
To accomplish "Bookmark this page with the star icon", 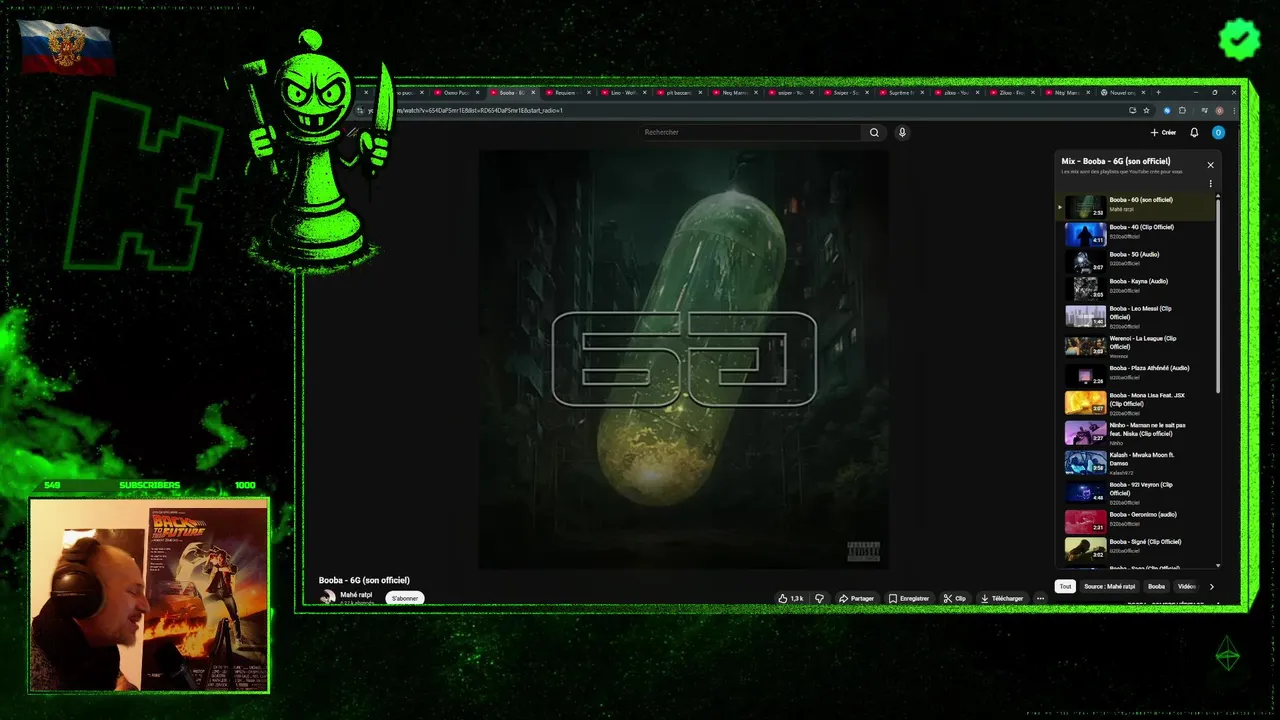I will click(x=1146, y=110).
